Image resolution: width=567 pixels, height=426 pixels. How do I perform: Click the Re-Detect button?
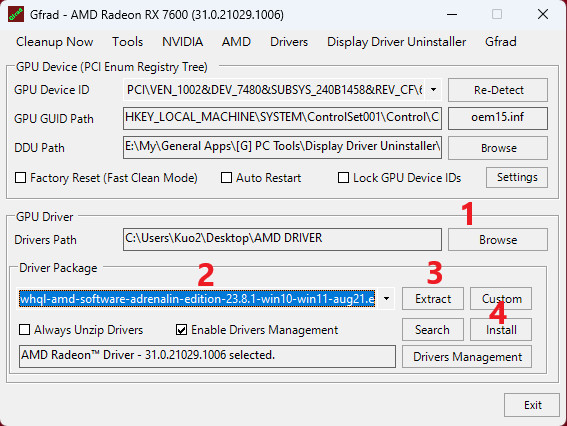click(498, 90)
